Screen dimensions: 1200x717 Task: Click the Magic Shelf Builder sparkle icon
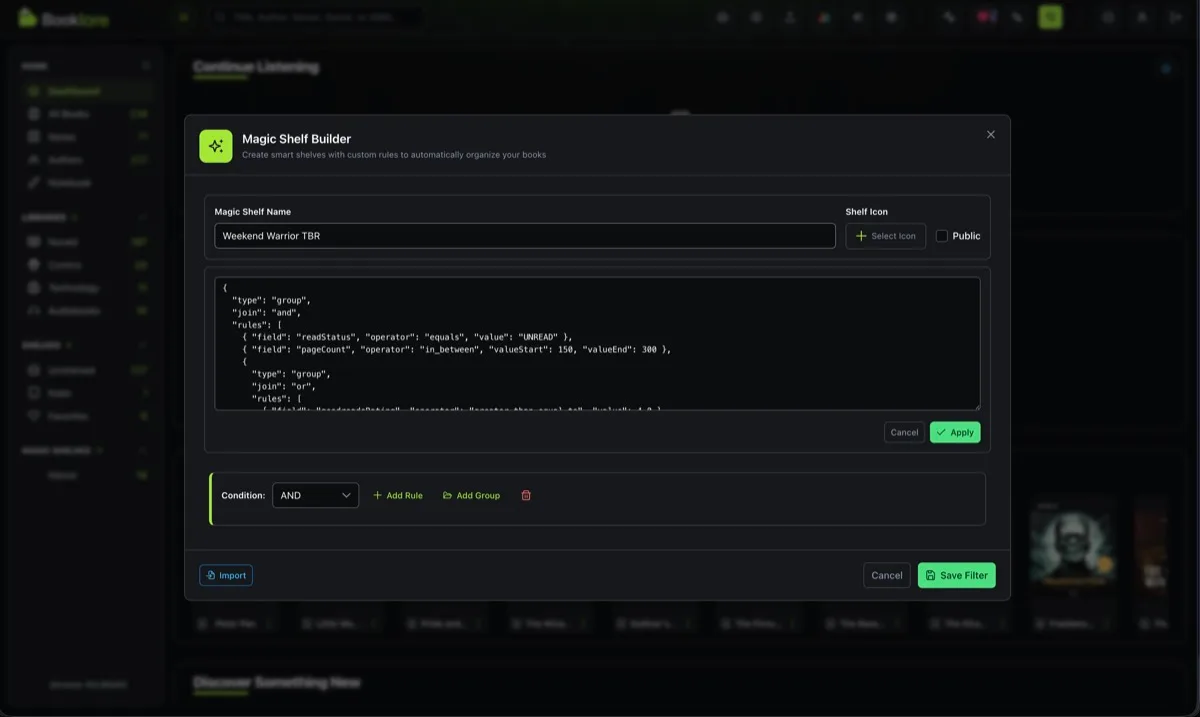coord(216,146)
